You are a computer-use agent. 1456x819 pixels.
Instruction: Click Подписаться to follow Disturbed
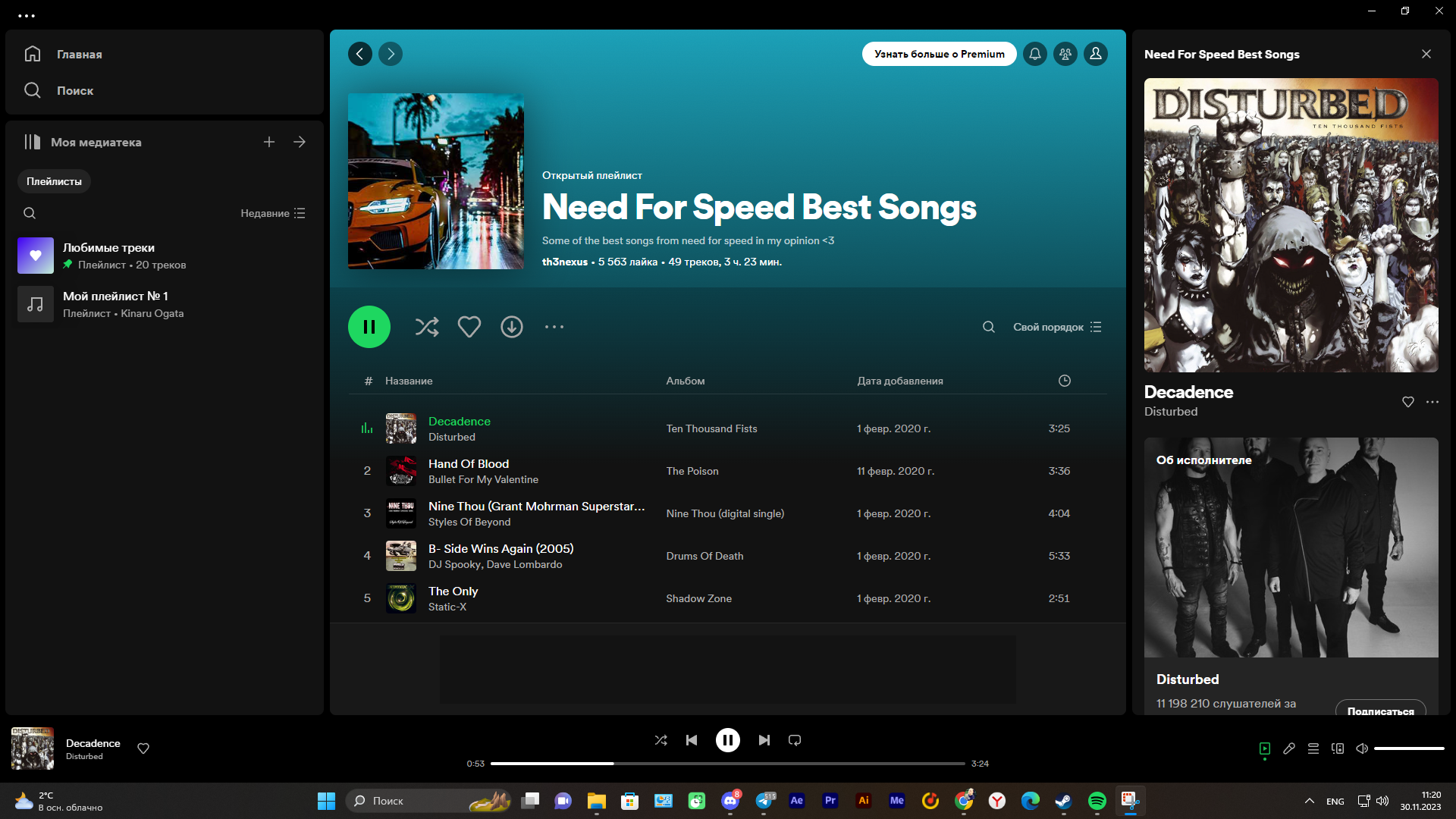click(x=1381, y=709)
